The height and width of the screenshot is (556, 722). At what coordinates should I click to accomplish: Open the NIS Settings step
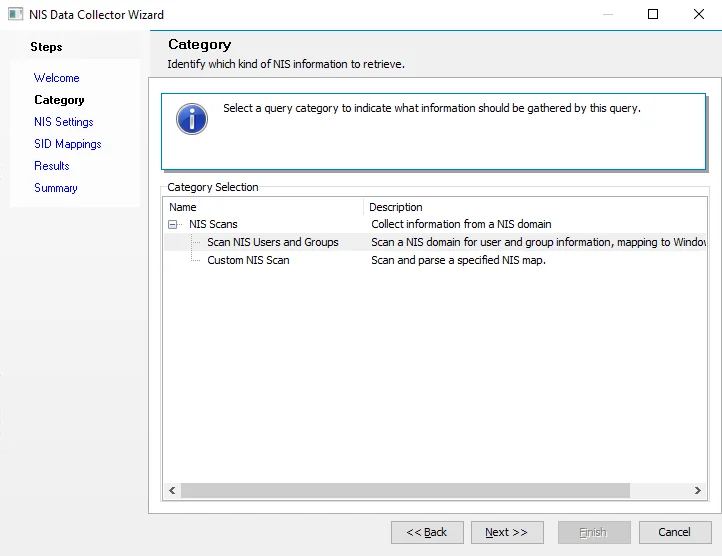point(64,122)
